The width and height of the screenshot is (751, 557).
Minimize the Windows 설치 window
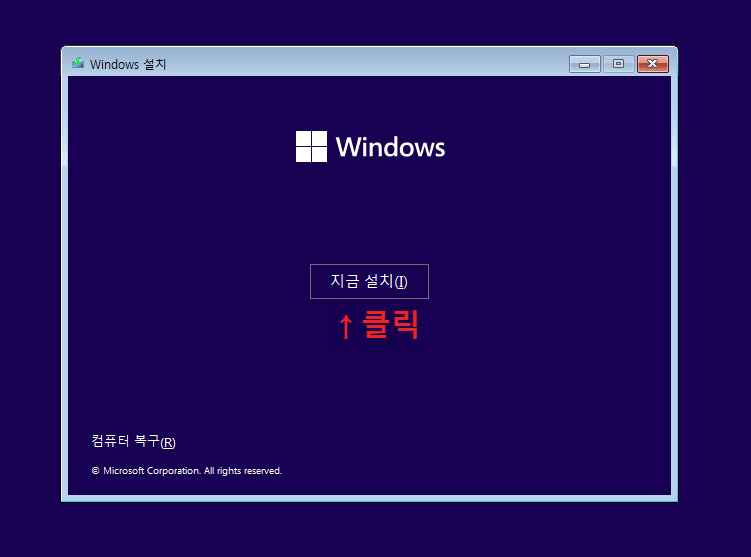click(584, 64)
